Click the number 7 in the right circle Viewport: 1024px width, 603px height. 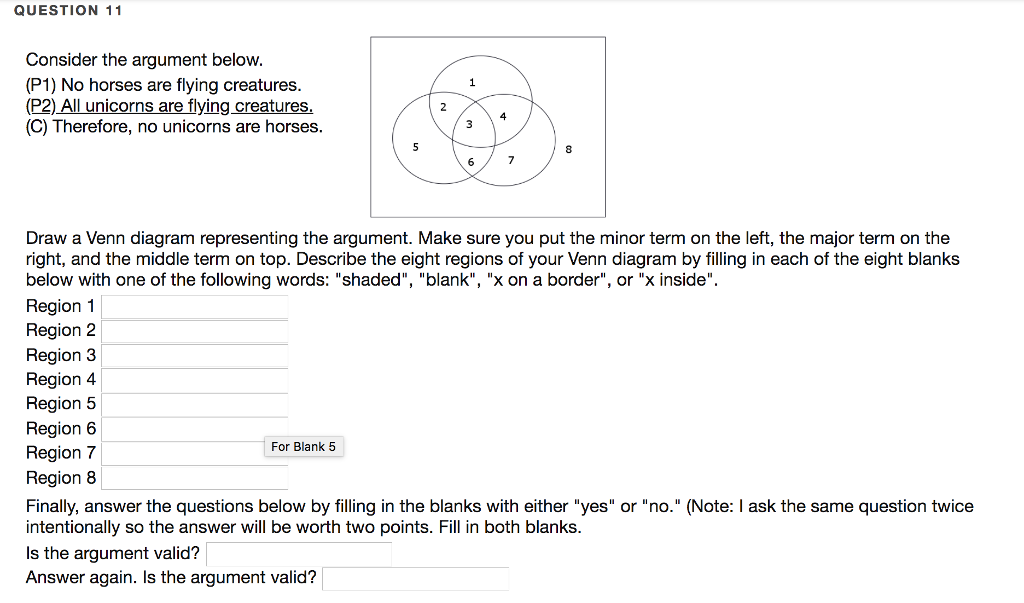[511, 157]
